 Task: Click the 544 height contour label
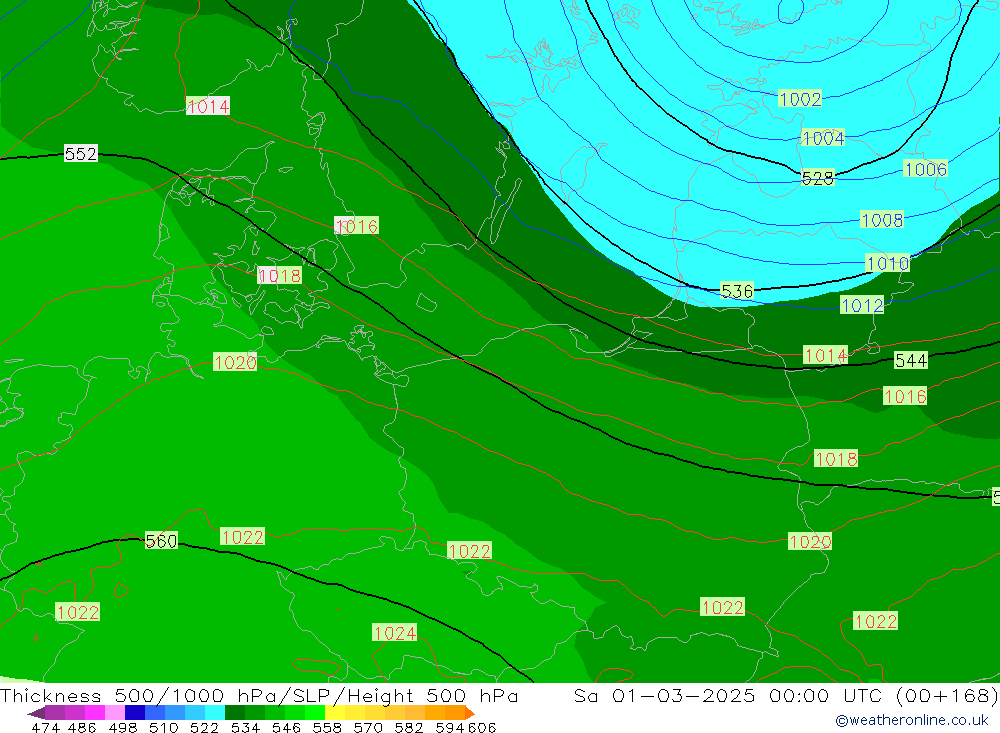point(911,360)
